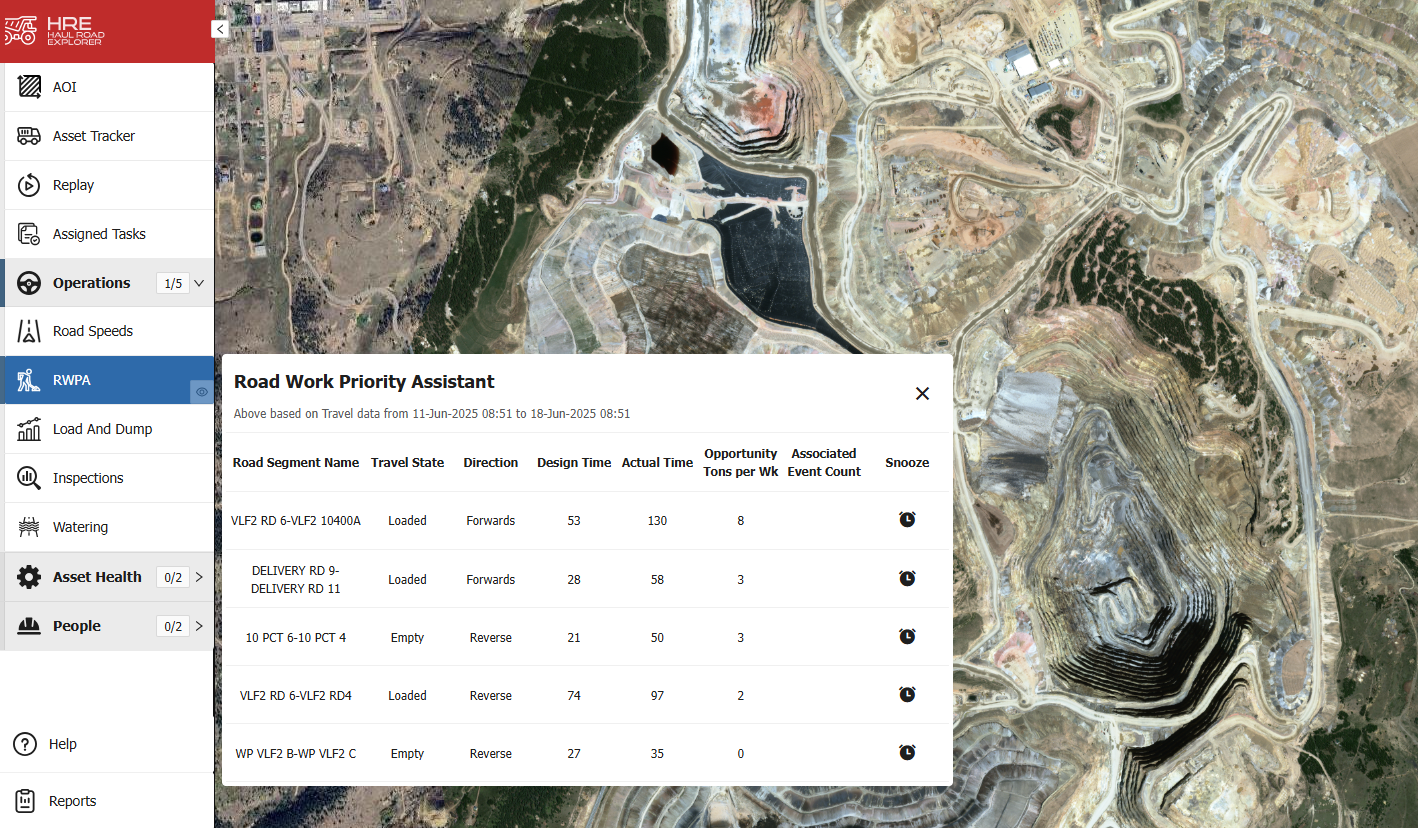Open the Help link

pos(63,744)
